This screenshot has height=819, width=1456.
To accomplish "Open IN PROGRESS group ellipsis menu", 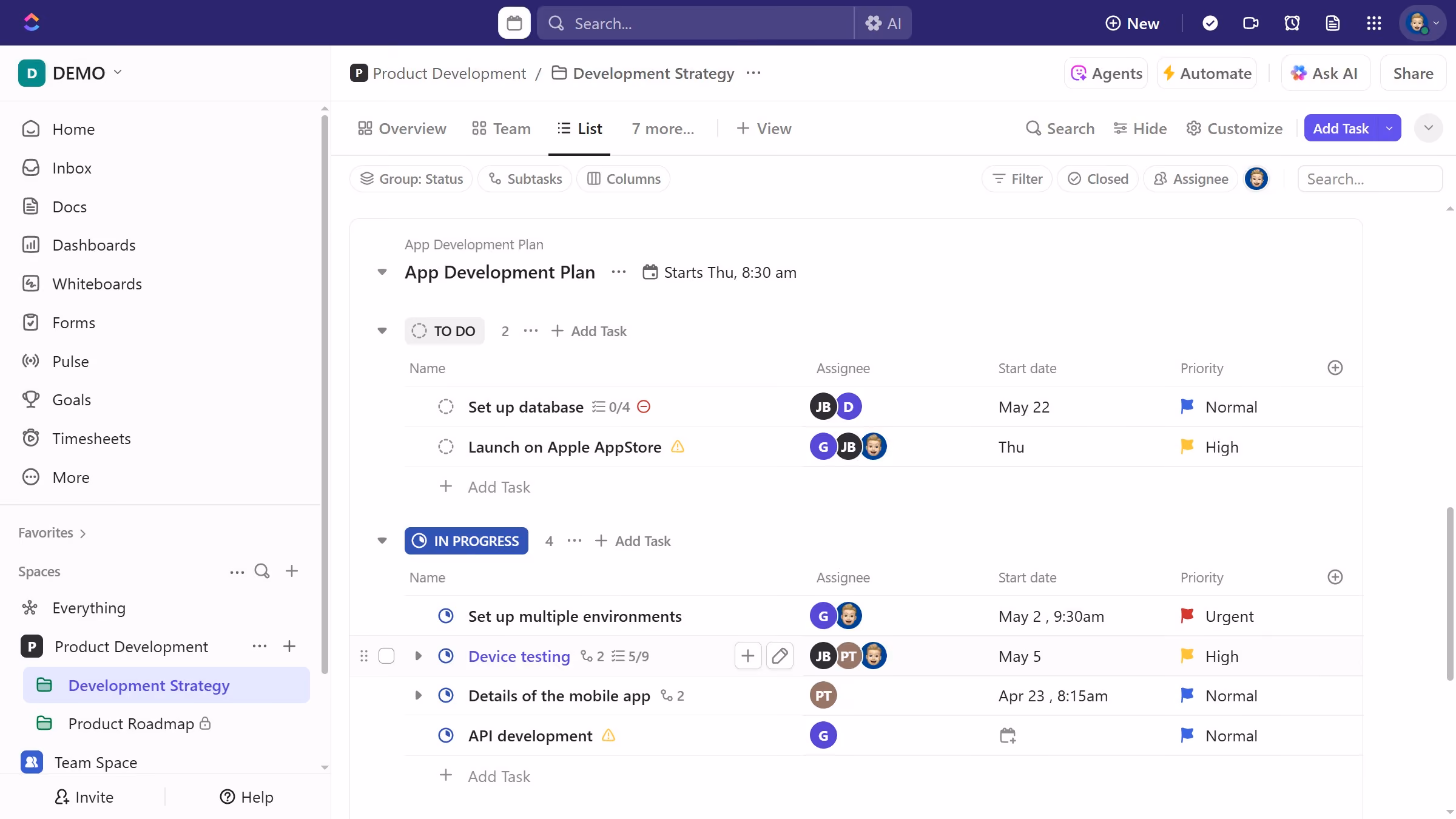I will coord(575,541).
